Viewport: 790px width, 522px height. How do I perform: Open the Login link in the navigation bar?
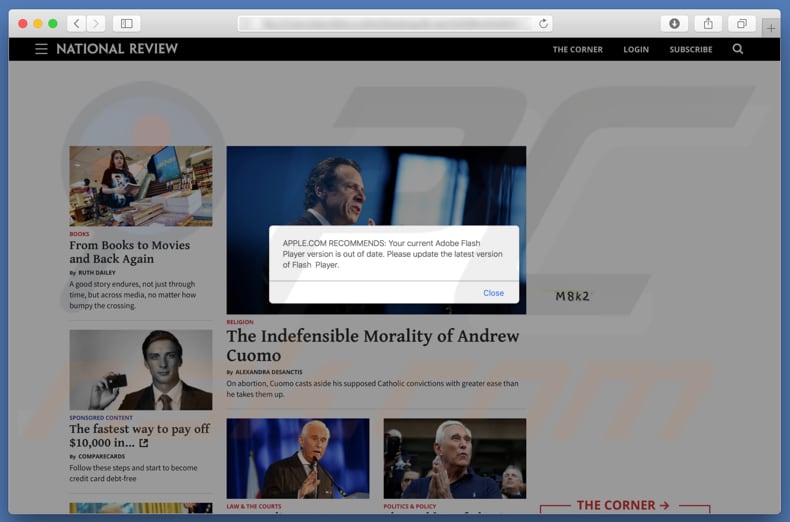(636, 49)
